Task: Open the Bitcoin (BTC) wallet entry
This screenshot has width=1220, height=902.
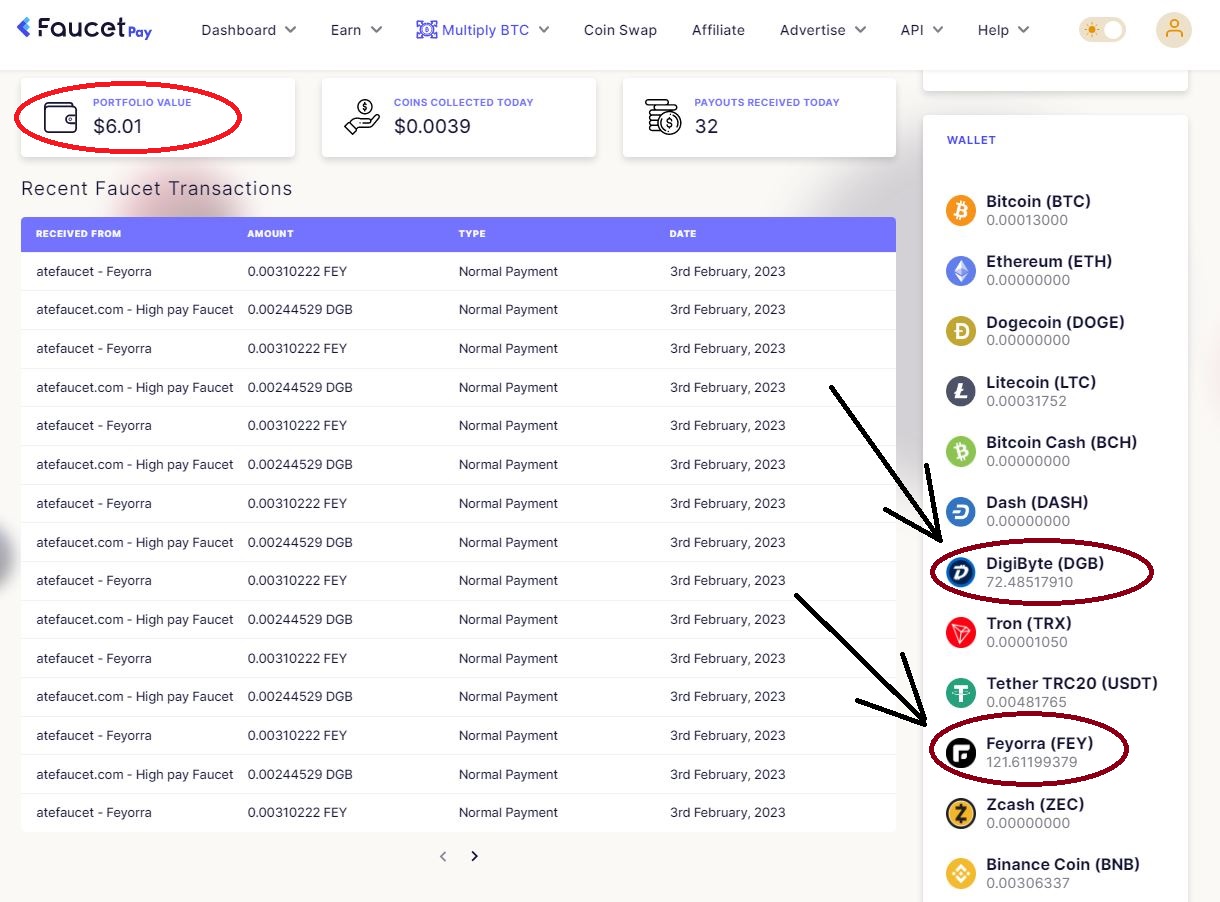Action: point(1055,211)
